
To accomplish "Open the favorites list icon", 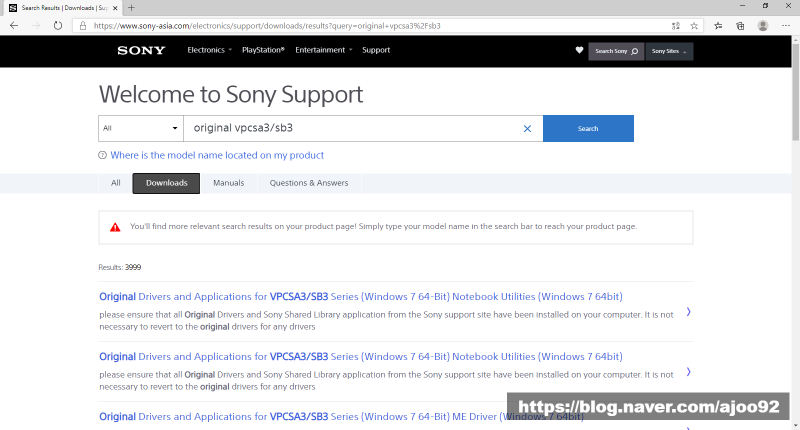I will (718, 26).
